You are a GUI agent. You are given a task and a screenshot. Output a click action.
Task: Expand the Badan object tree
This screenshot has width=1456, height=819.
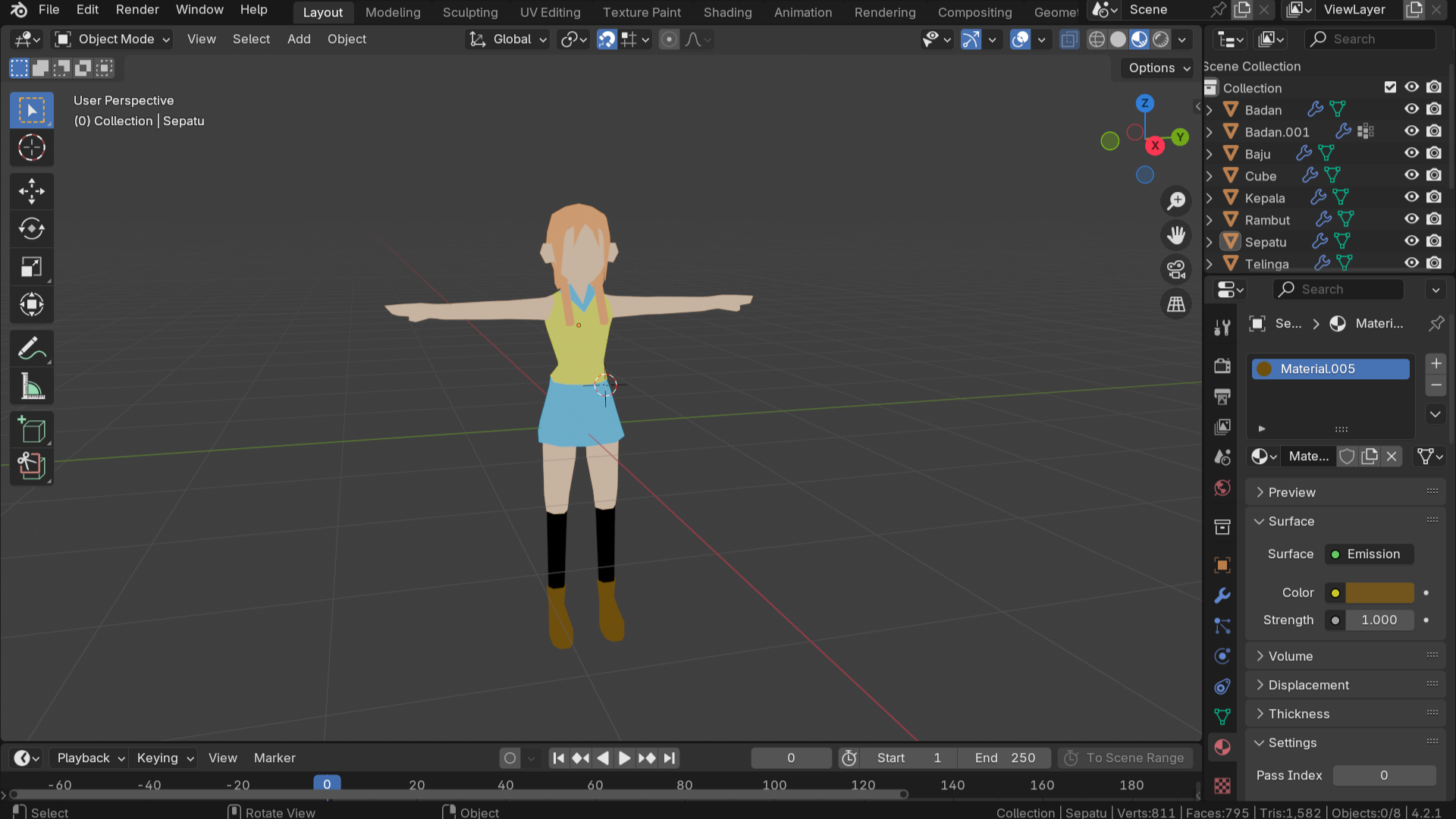tap(1210, 110)
